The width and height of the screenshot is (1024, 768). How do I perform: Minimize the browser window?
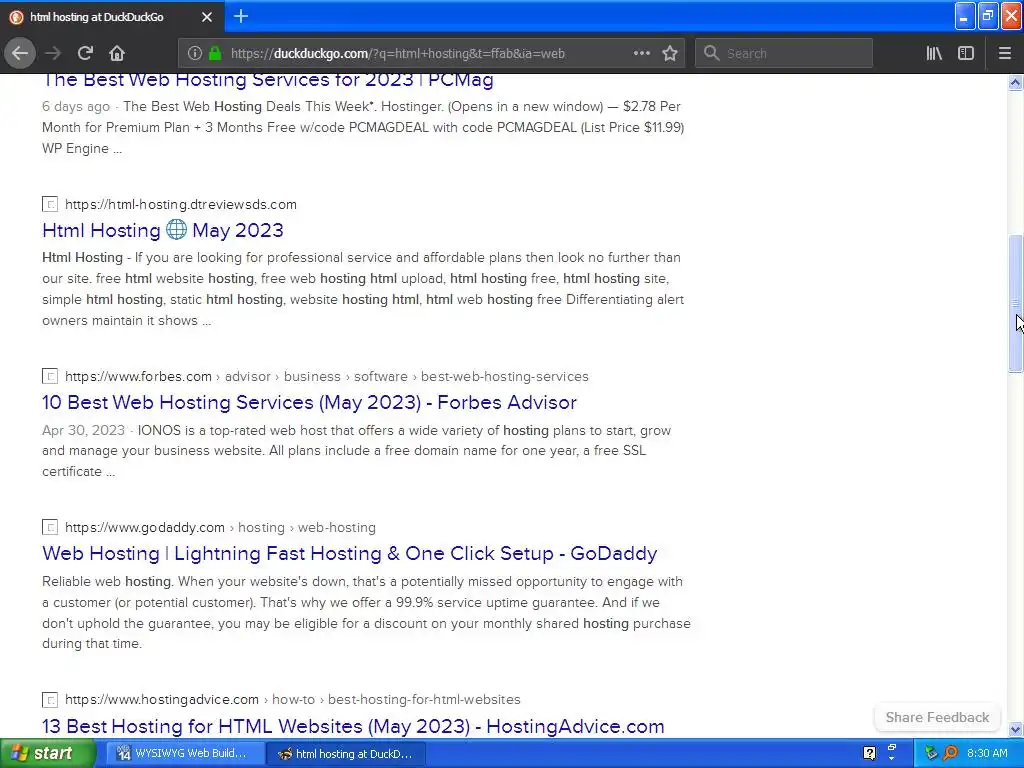(965, 16)
